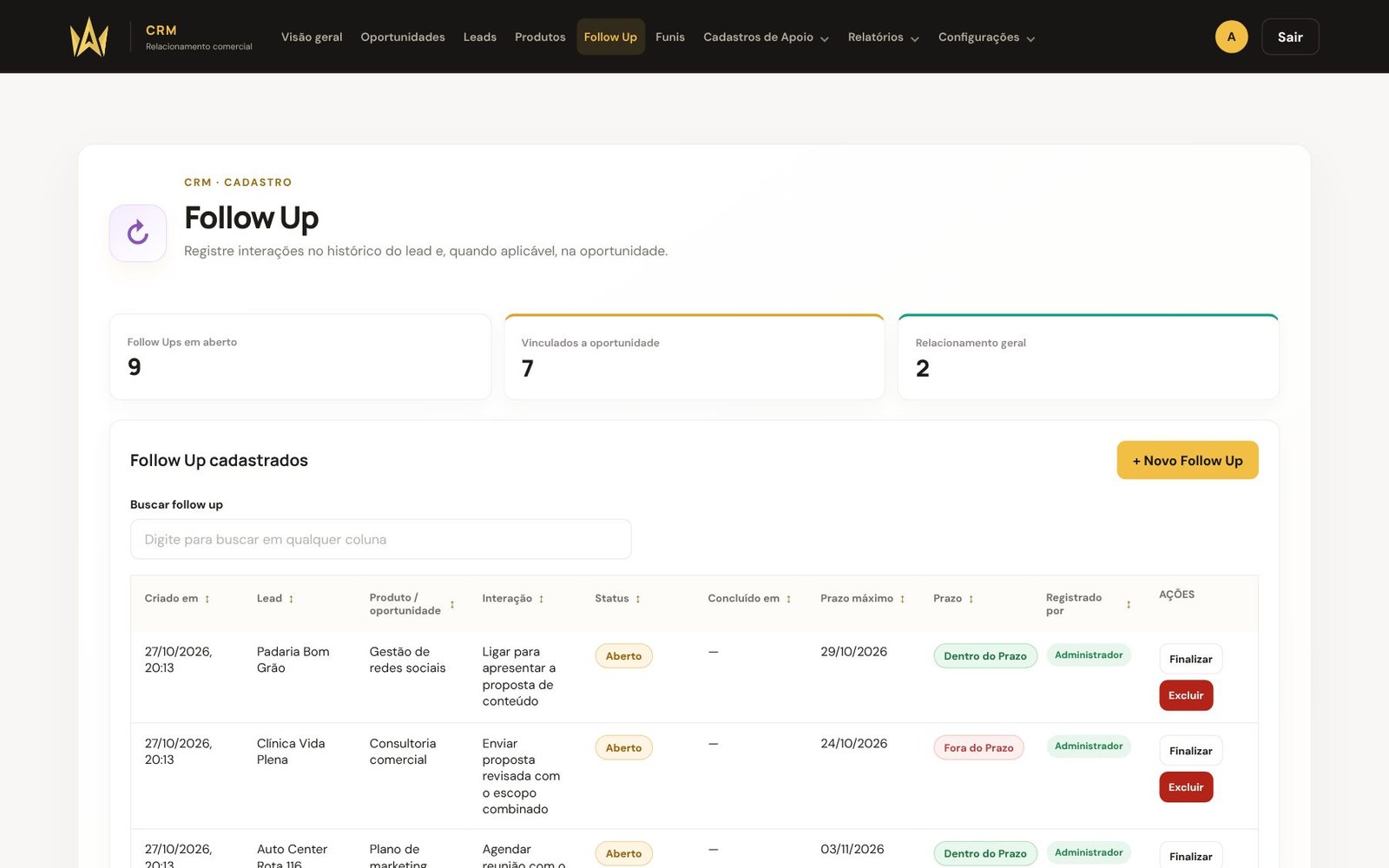Sort by Registrado por column arrow
Image resolution: width=1389 pixels, height=868 pixels.
click(1129, 604)
